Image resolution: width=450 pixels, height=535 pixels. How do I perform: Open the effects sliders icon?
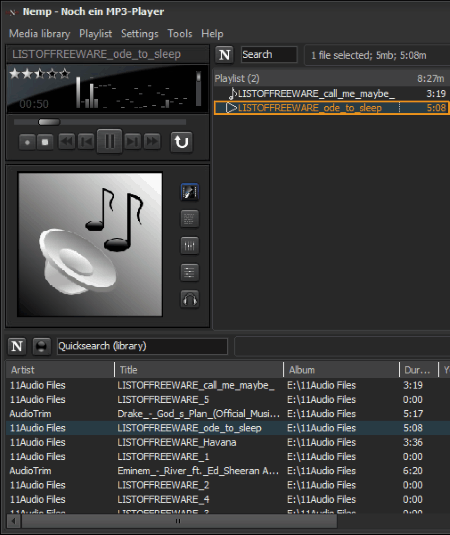(190, 273)
